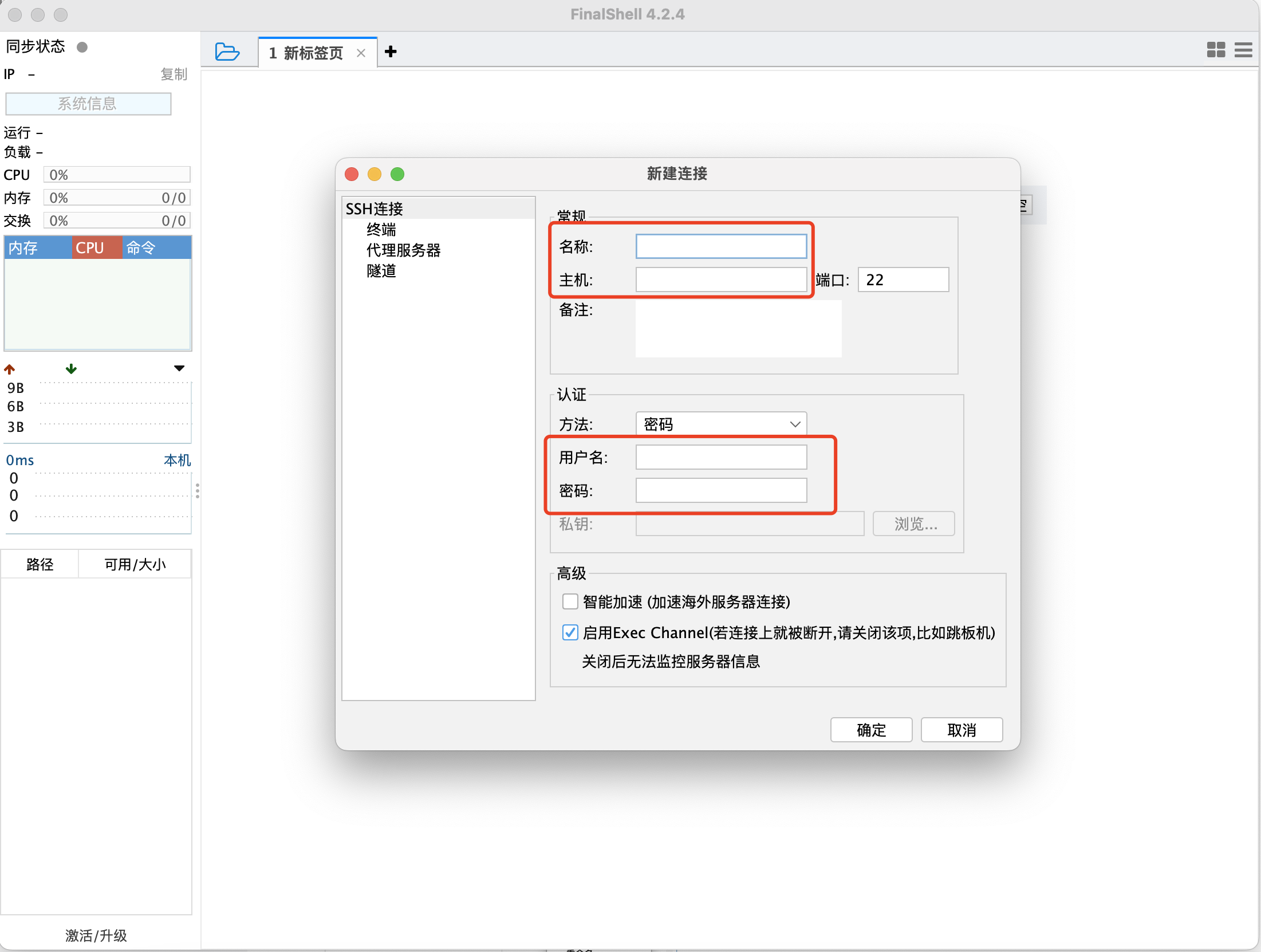Screen dimensions: 1261x952
Task: Open the 方法 authentication dropdown
Action: pos(721,424)
